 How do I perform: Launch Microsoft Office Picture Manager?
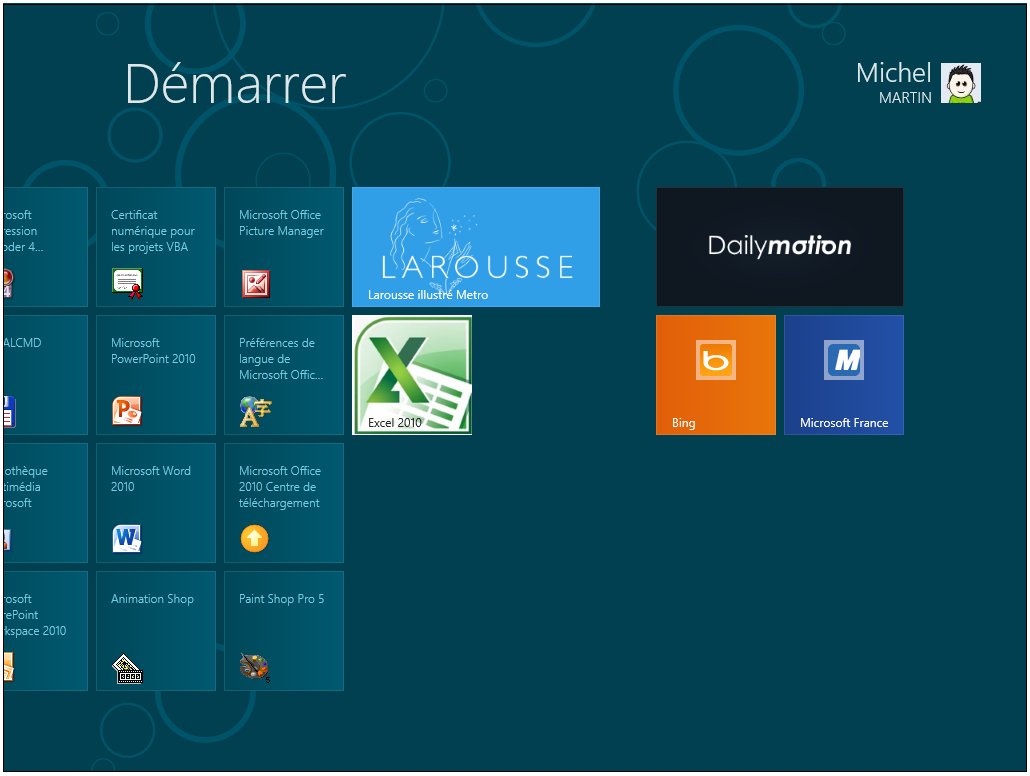[x=283, y=247]
